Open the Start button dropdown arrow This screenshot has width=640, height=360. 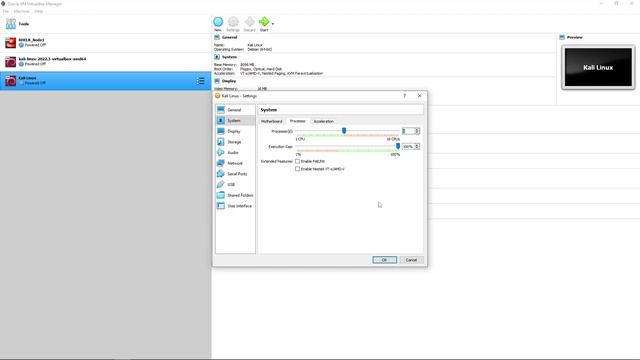(273, 24)
